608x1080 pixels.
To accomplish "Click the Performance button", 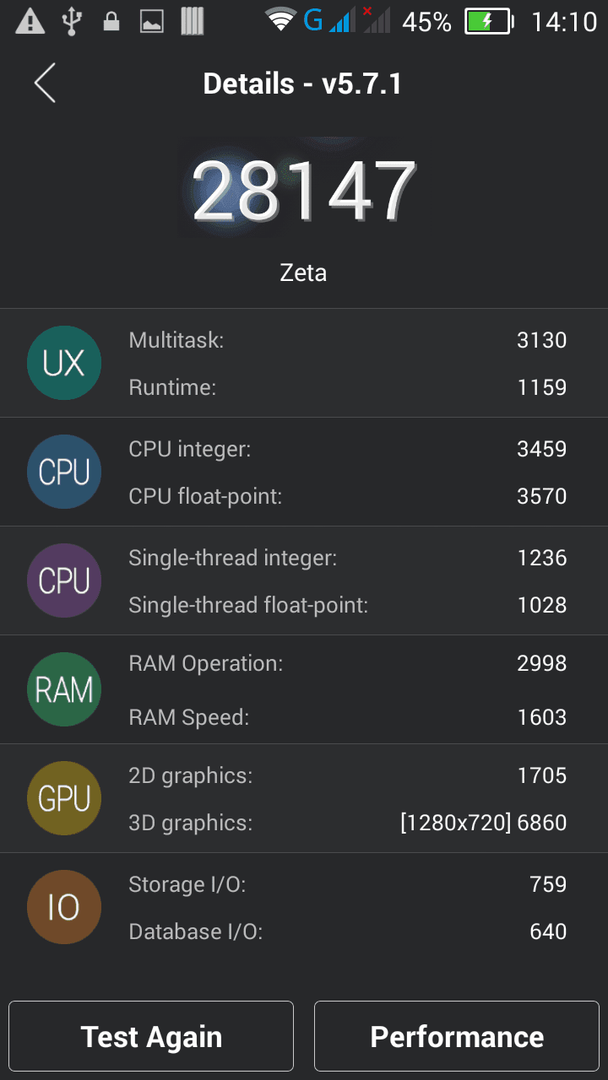I will tap(457, 1036).
